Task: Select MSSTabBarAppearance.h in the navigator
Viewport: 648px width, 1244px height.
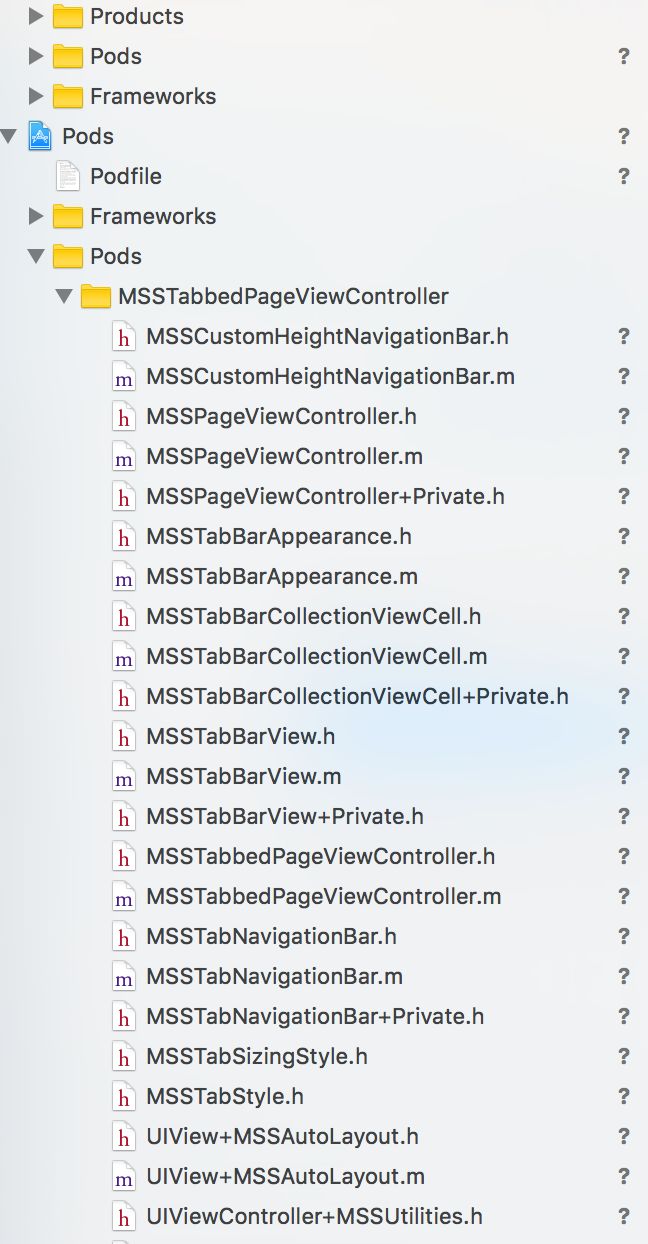Action: tap(279, 536)
